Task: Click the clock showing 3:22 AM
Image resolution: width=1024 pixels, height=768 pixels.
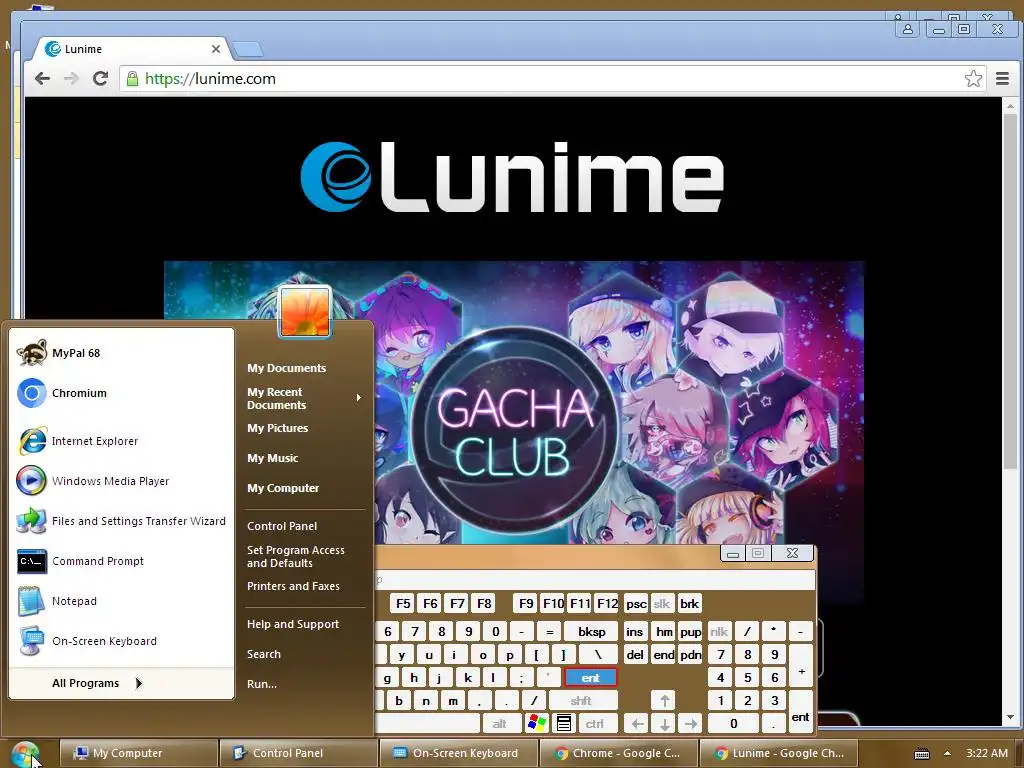Action: coord(987,754)
